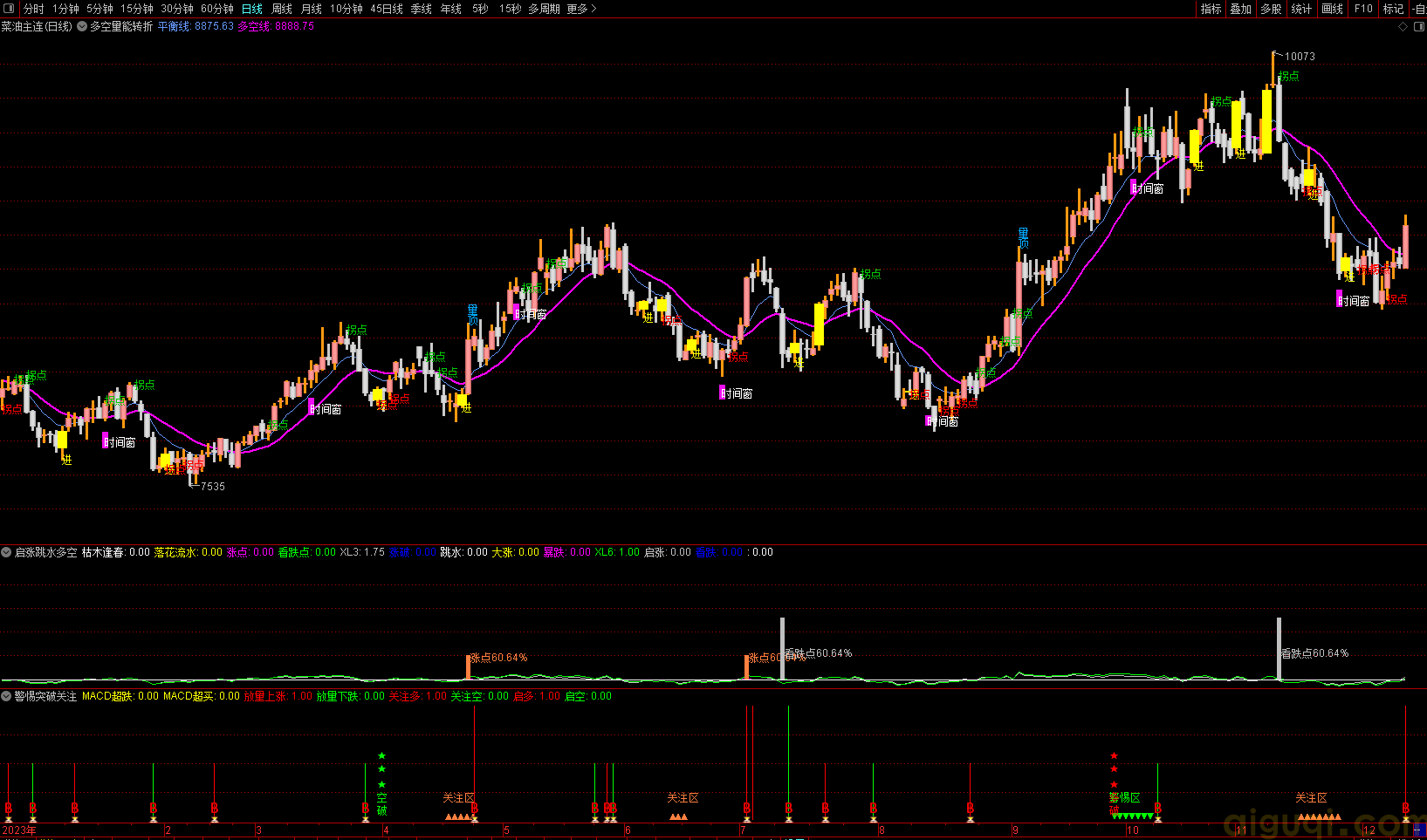The width and height of the screenshot is (1427, 840).
Task: Click the 多股 multi-stock button
Action: click(x=1272, y=9)
